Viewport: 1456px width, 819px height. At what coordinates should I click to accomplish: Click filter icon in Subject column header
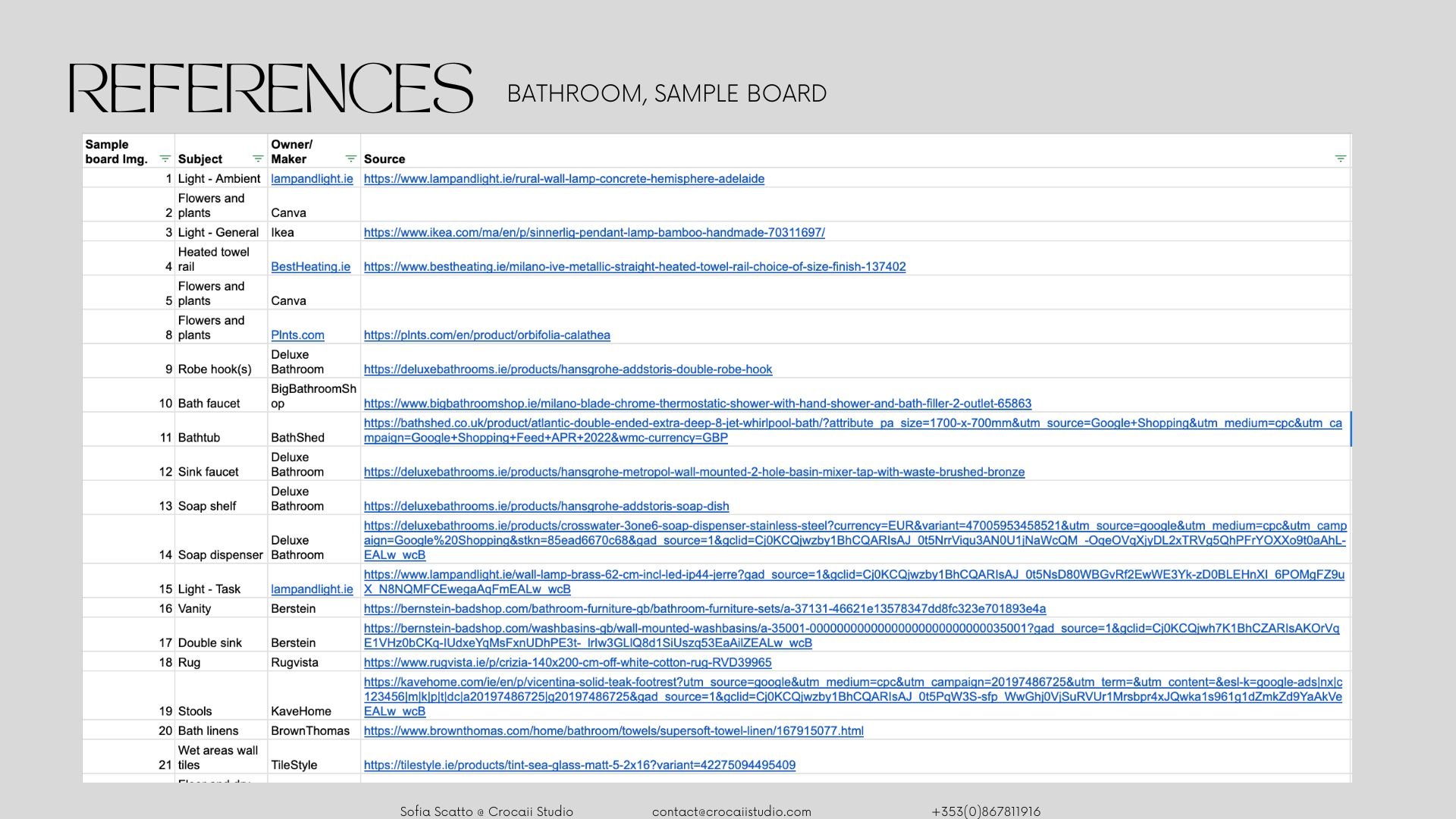(x=258, y=159)
